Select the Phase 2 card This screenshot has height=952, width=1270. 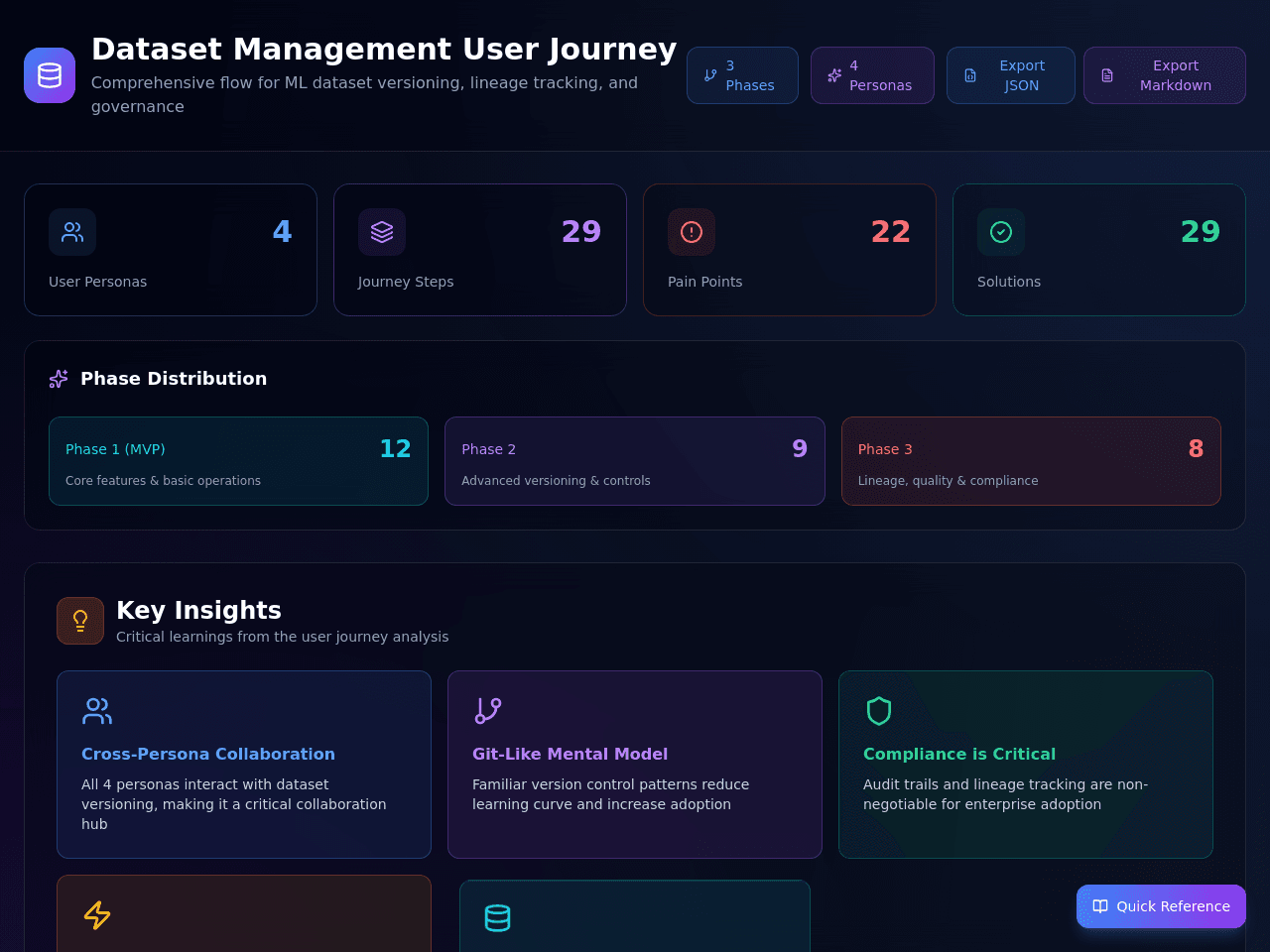coord(635,461)
